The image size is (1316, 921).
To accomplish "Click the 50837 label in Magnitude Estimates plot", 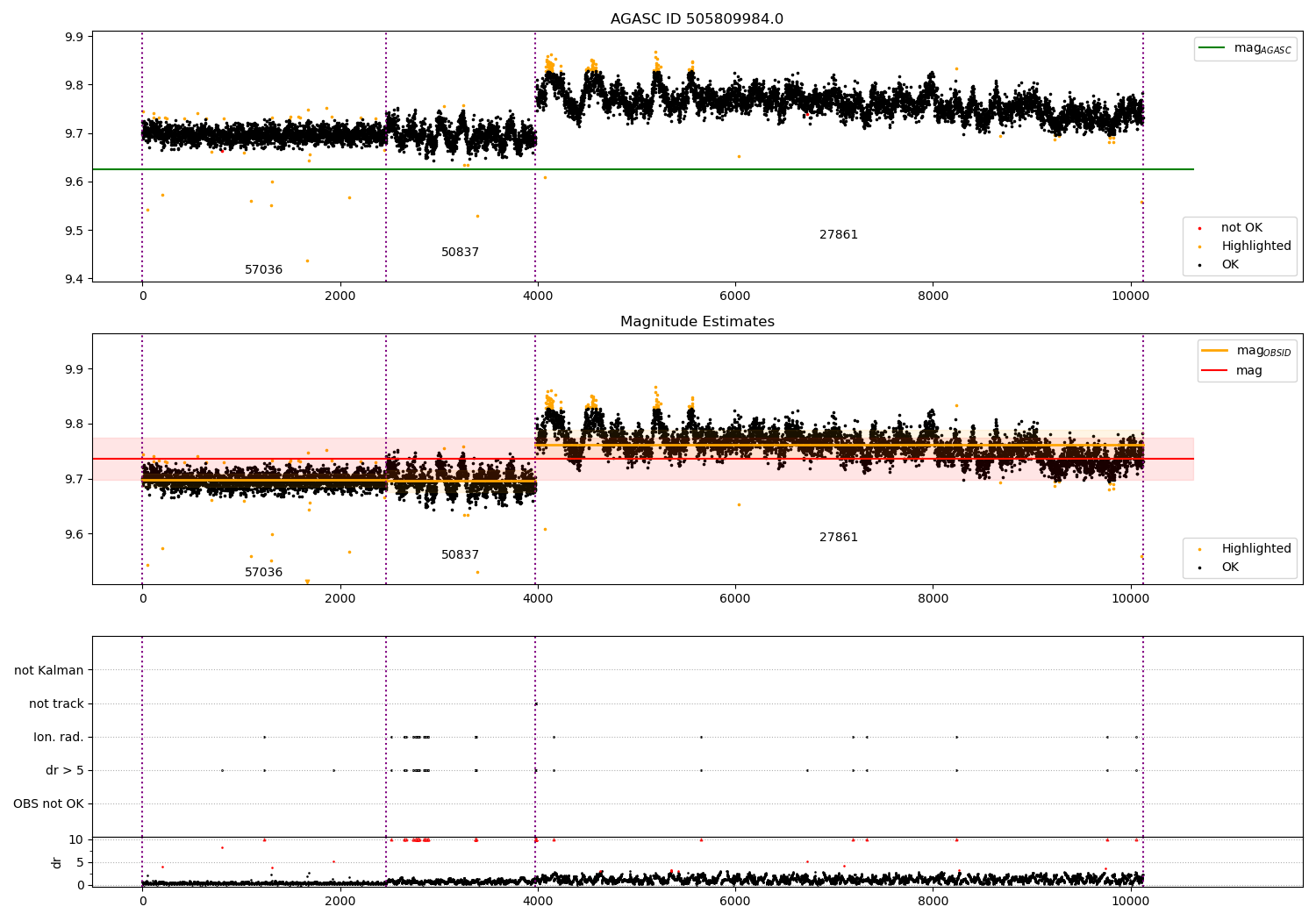I will [460, 554].
